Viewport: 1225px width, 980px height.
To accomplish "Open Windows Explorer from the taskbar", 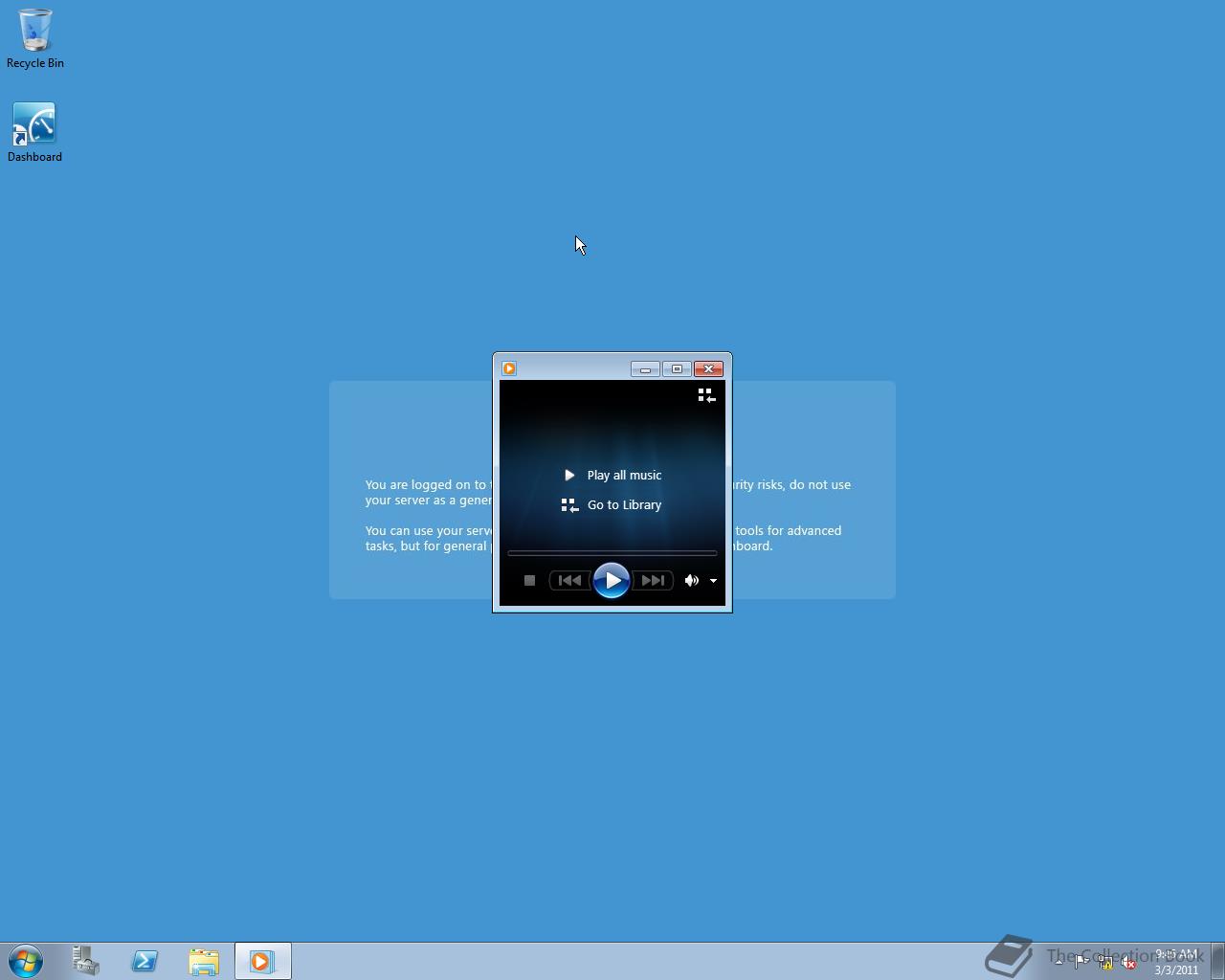I will pyautogui.click(x=204, y=961).
